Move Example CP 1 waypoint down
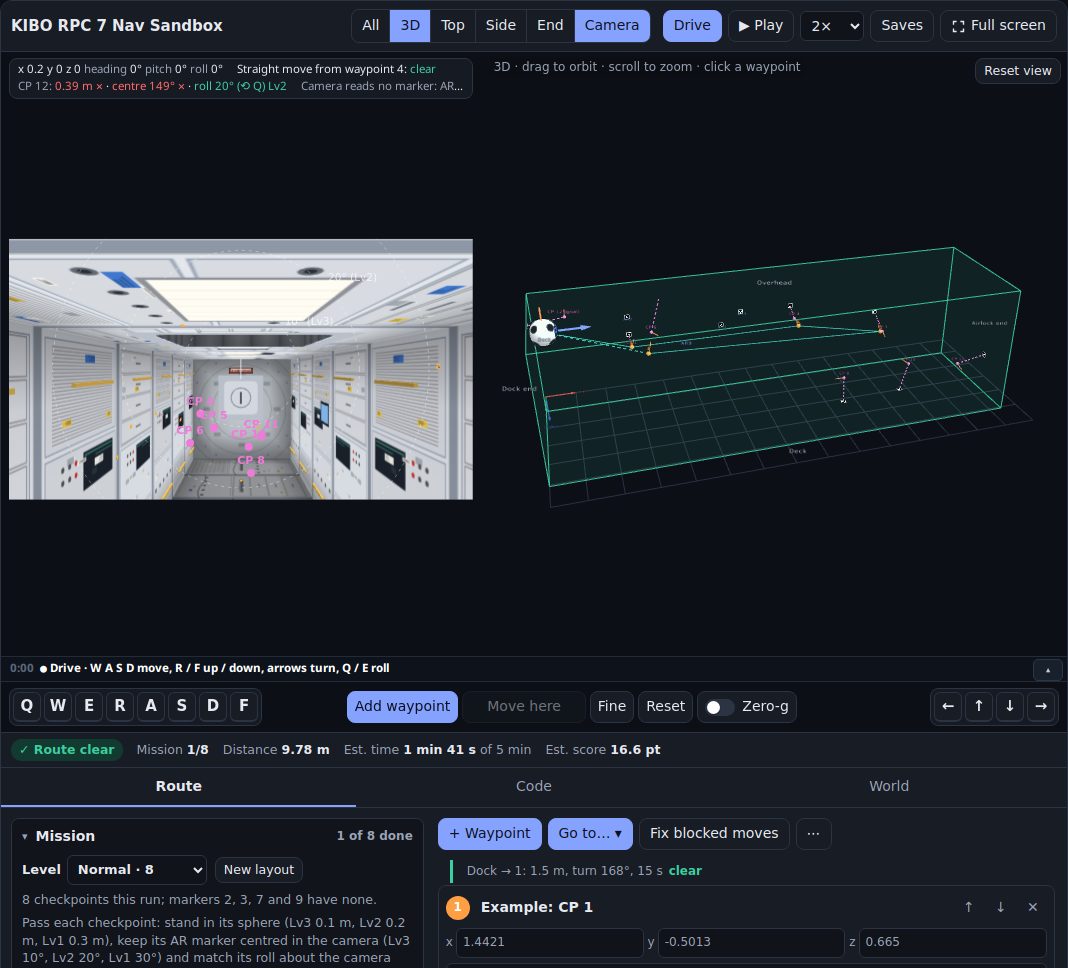1068x968 pixels. (x=1001, y=907)
